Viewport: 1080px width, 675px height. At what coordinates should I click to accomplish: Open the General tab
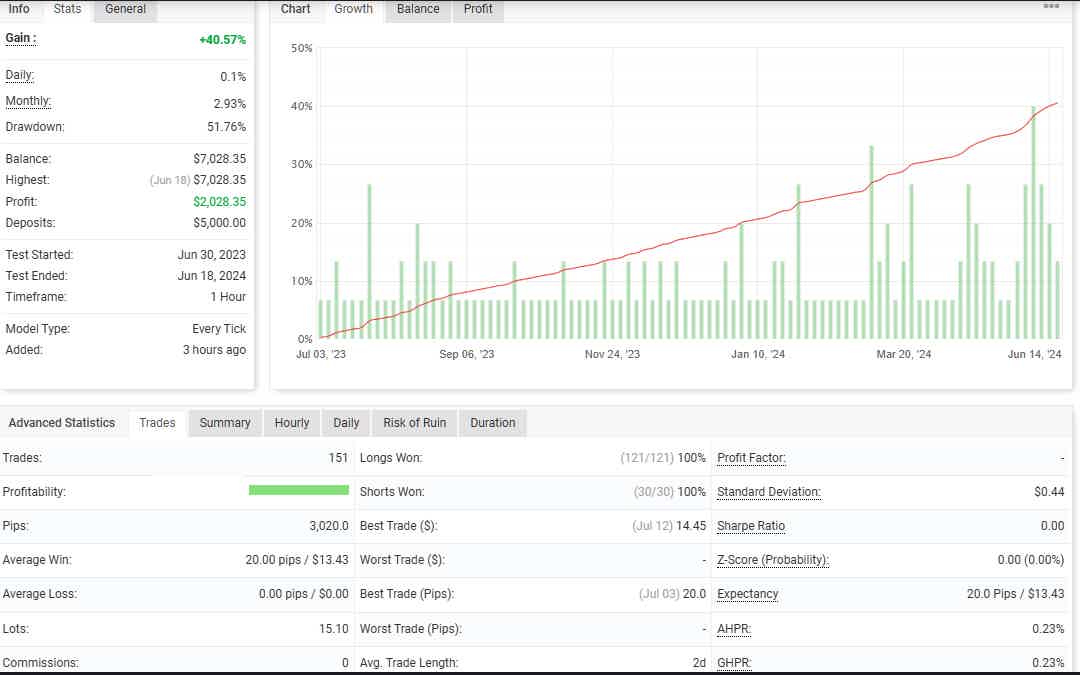pos(125,9)
